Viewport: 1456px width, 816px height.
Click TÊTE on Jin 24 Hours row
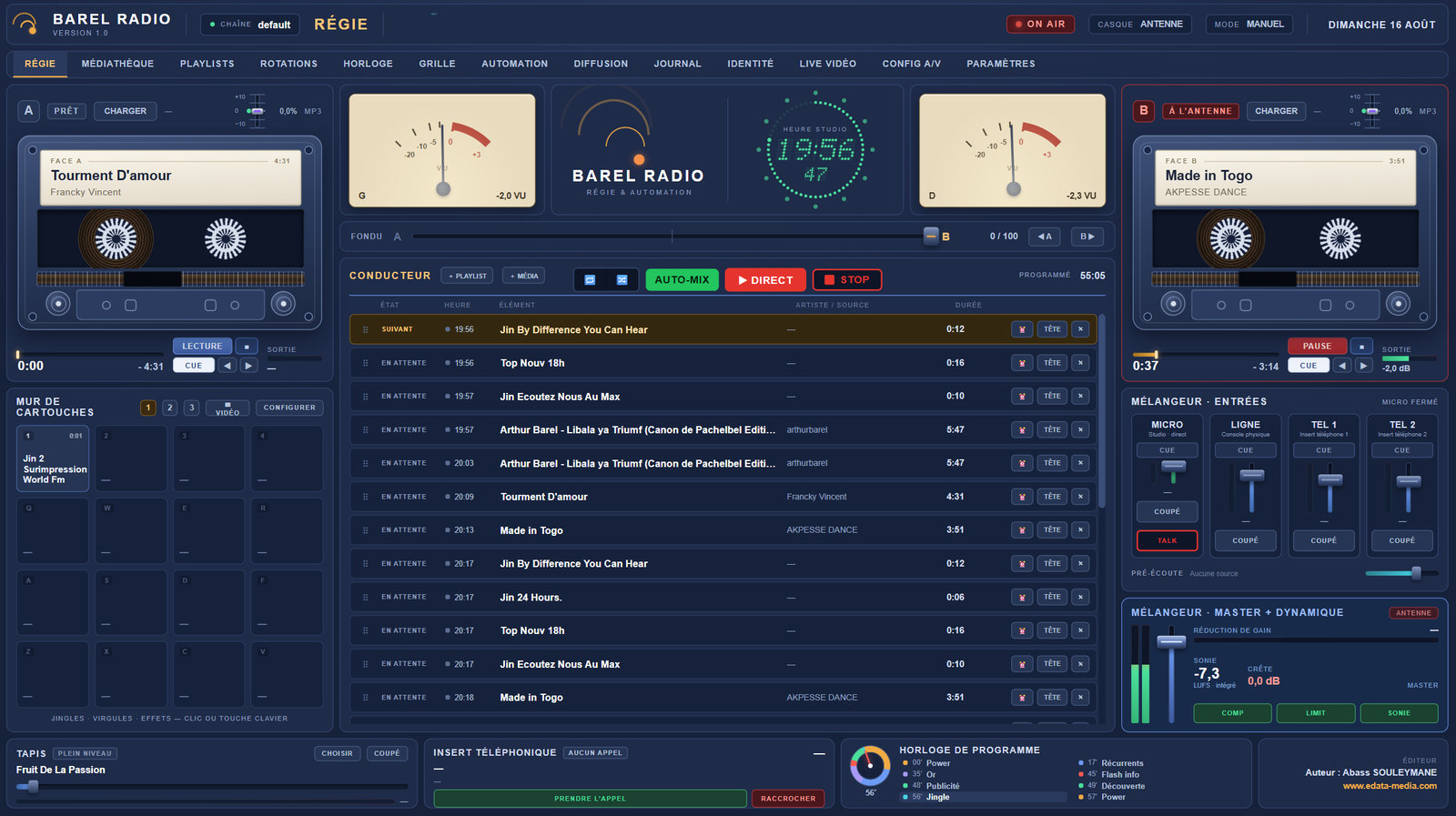click(x=1052, y=597)
